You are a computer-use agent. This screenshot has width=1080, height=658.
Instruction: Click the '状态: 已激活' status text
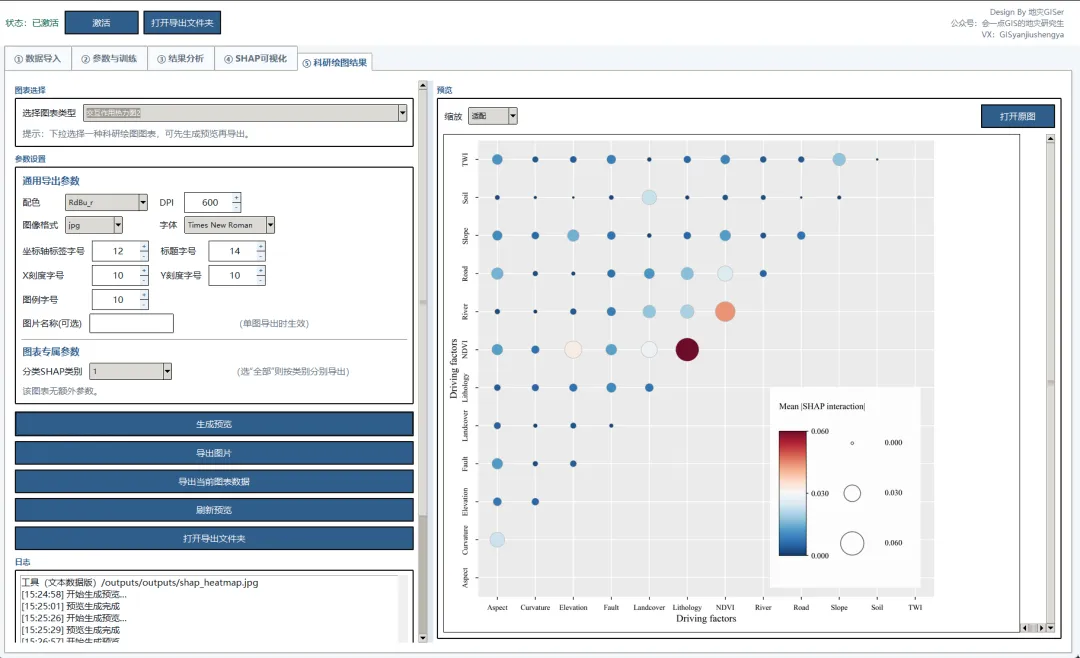(x=32, y=23)
